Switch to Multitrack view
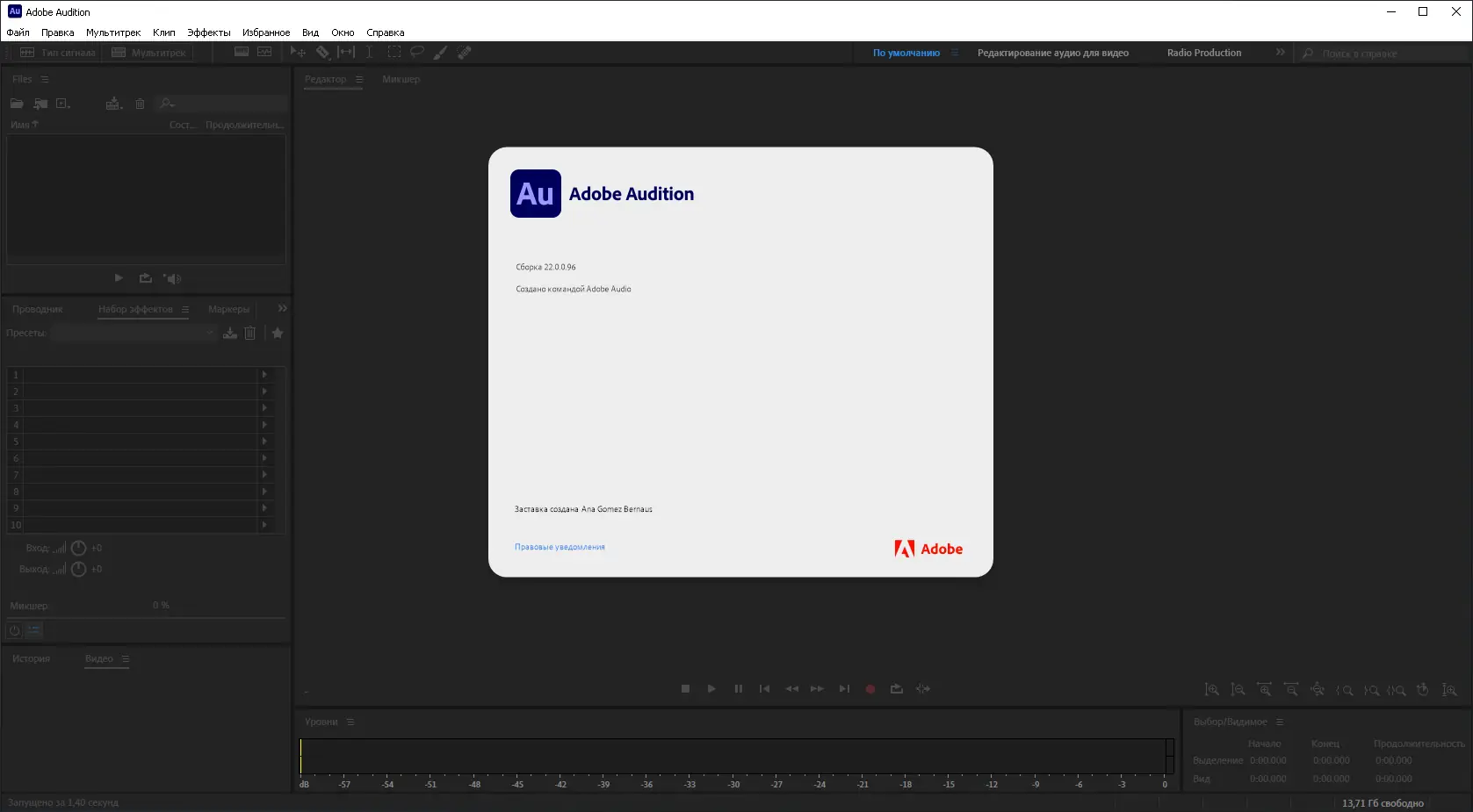 click(150, 52)
